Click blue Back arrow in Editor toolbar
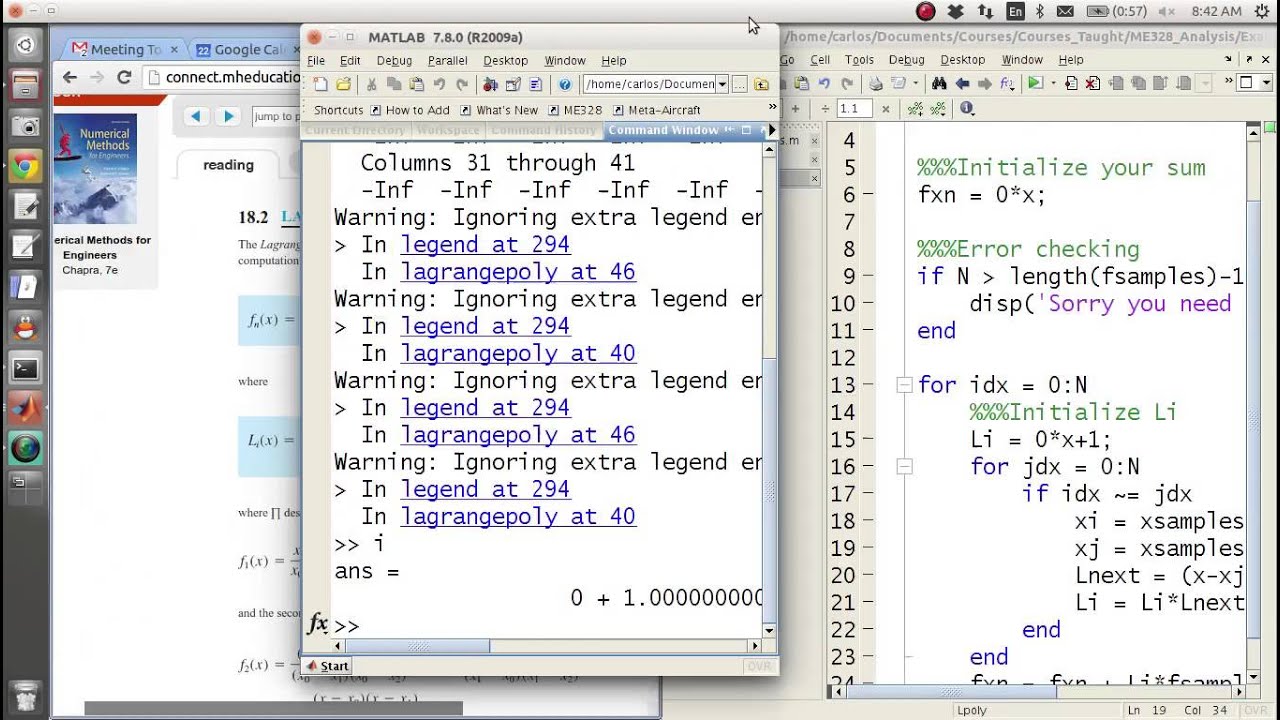Screen dimensions: 1280x720 coord(962,84)
